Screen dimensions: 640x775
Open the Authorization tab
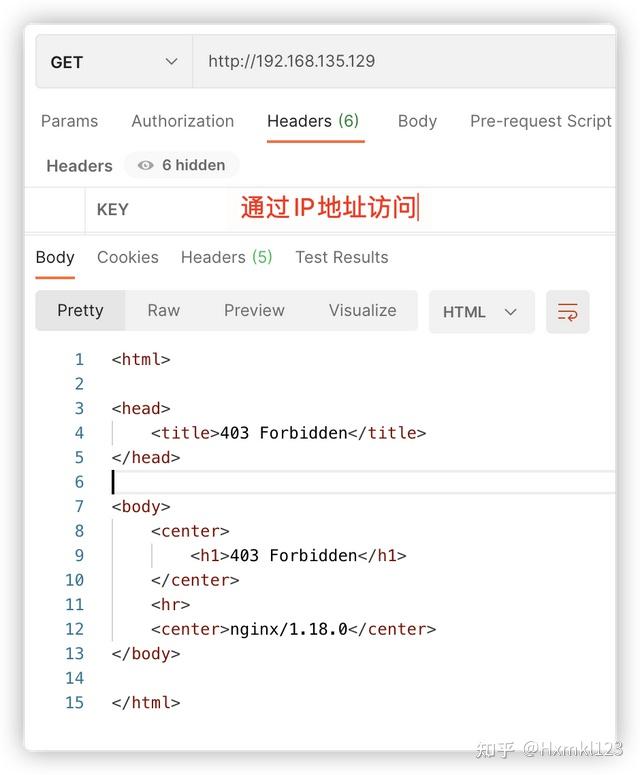click(x=182, y=121)
